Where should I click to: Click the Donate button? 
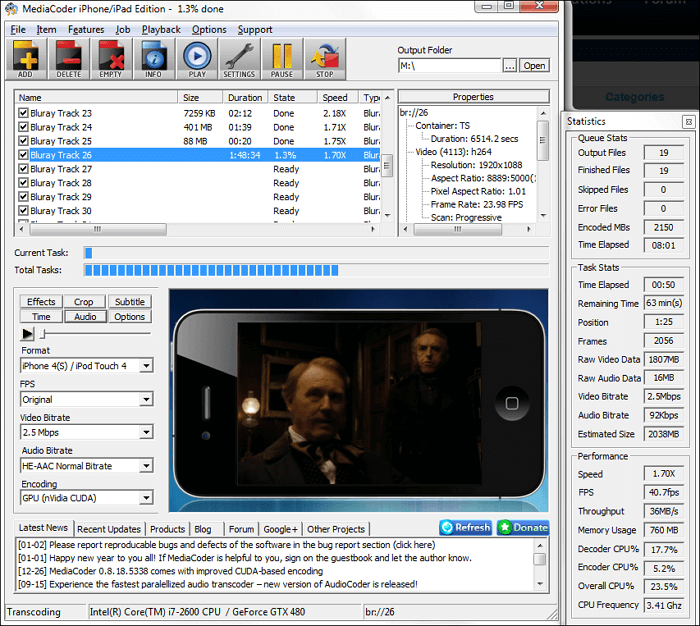coord(523,528)
